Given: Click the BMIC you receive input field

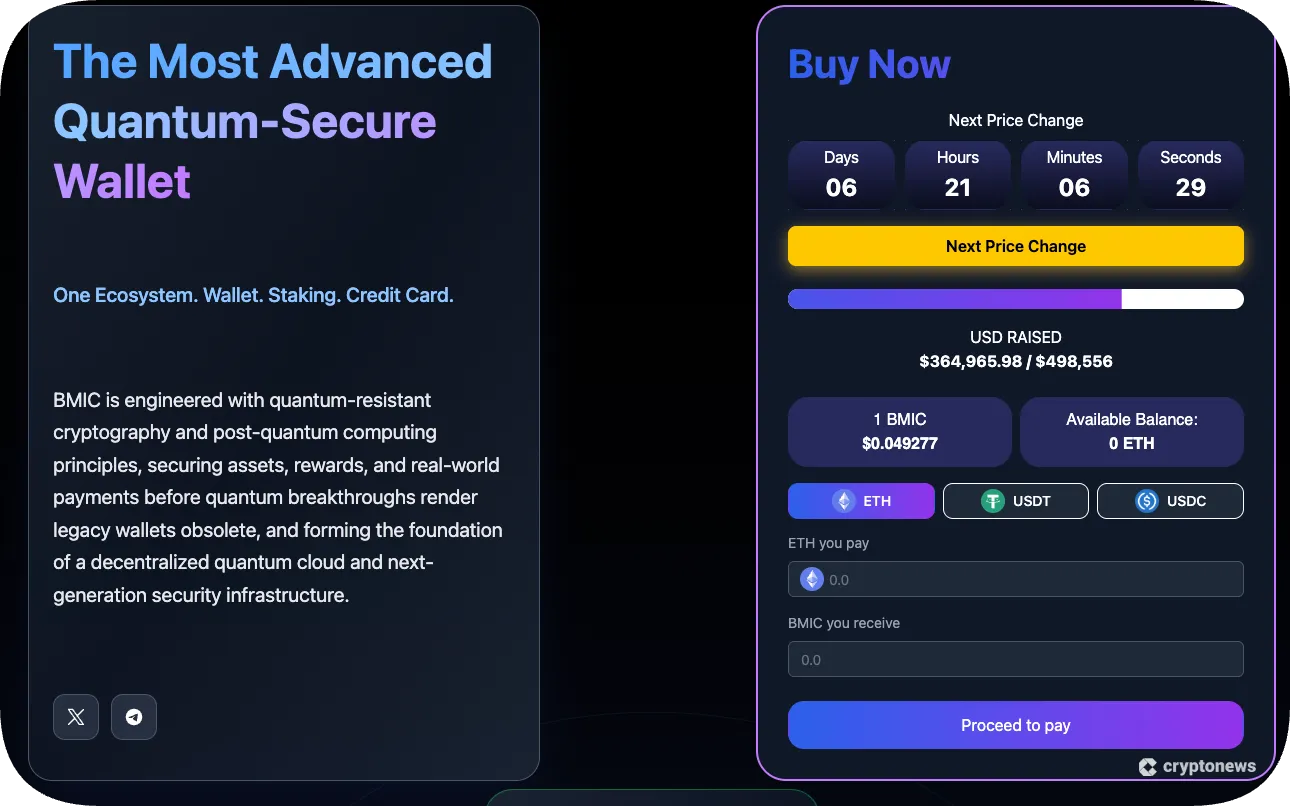Looking at the screenshot, I should (x=1015, y=659).
